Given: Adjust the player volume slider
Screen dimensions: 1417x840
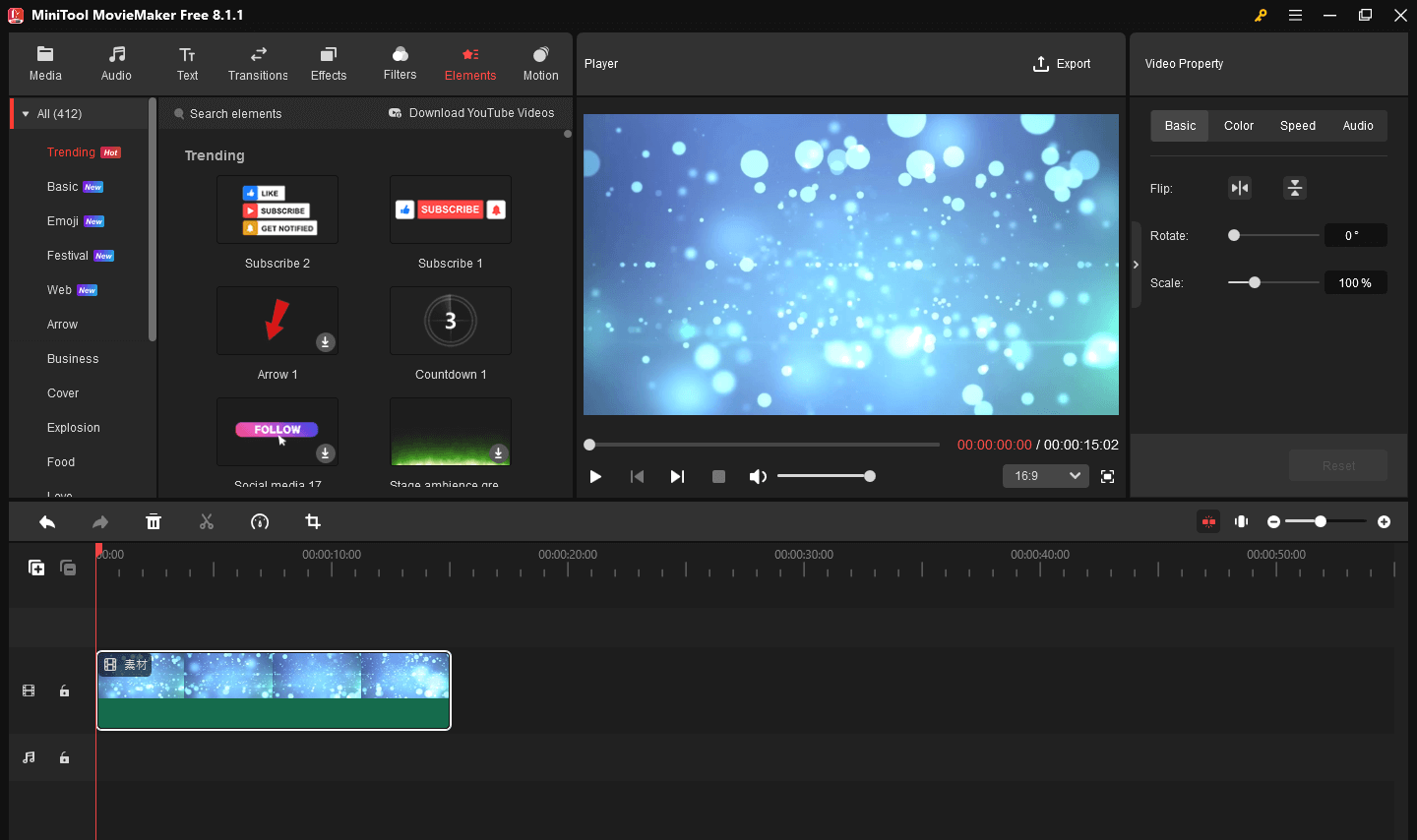Looking at the screenshot, I should point(870,476).
